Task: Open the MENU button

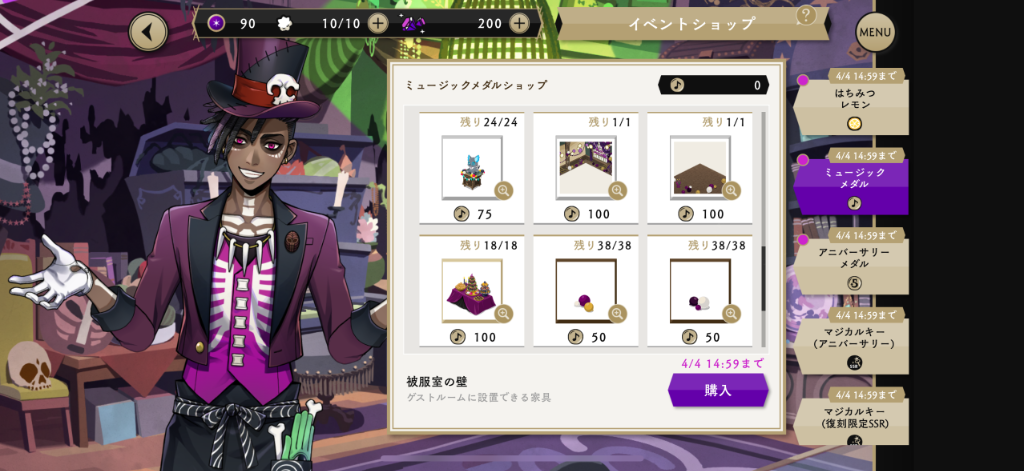Action: (875, 32)
